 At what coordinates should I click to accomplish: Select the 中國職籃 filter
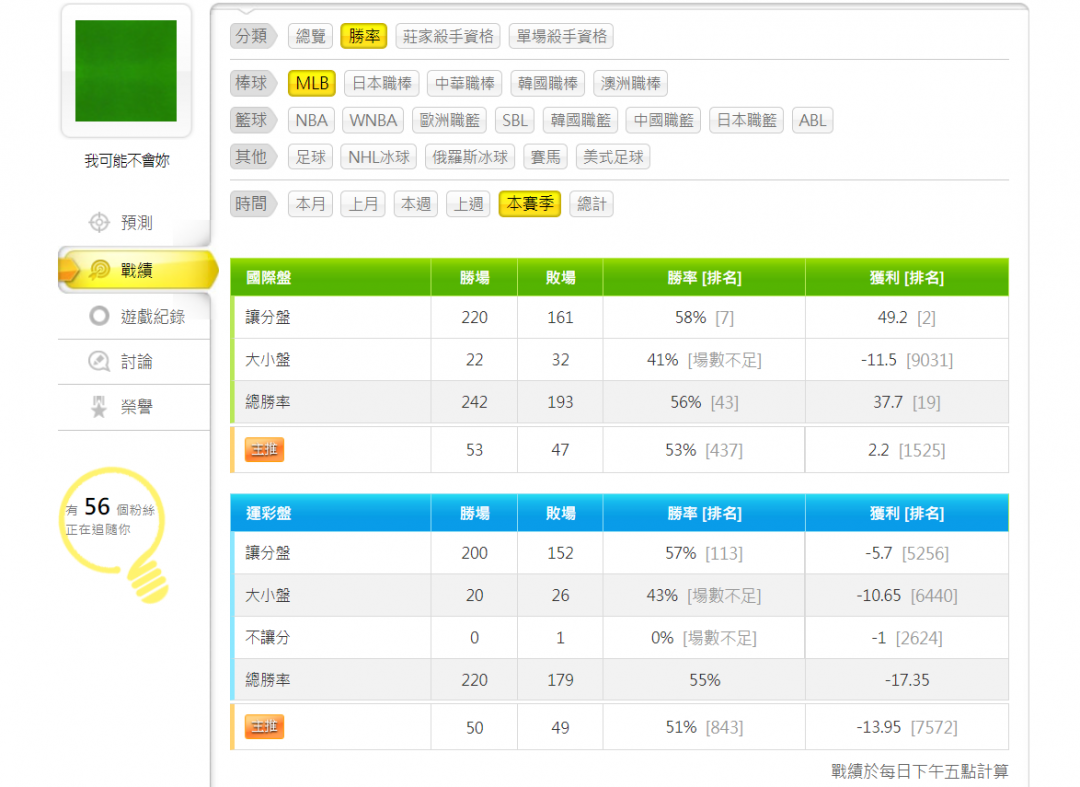pyautogui.click(x=663, y=120)
